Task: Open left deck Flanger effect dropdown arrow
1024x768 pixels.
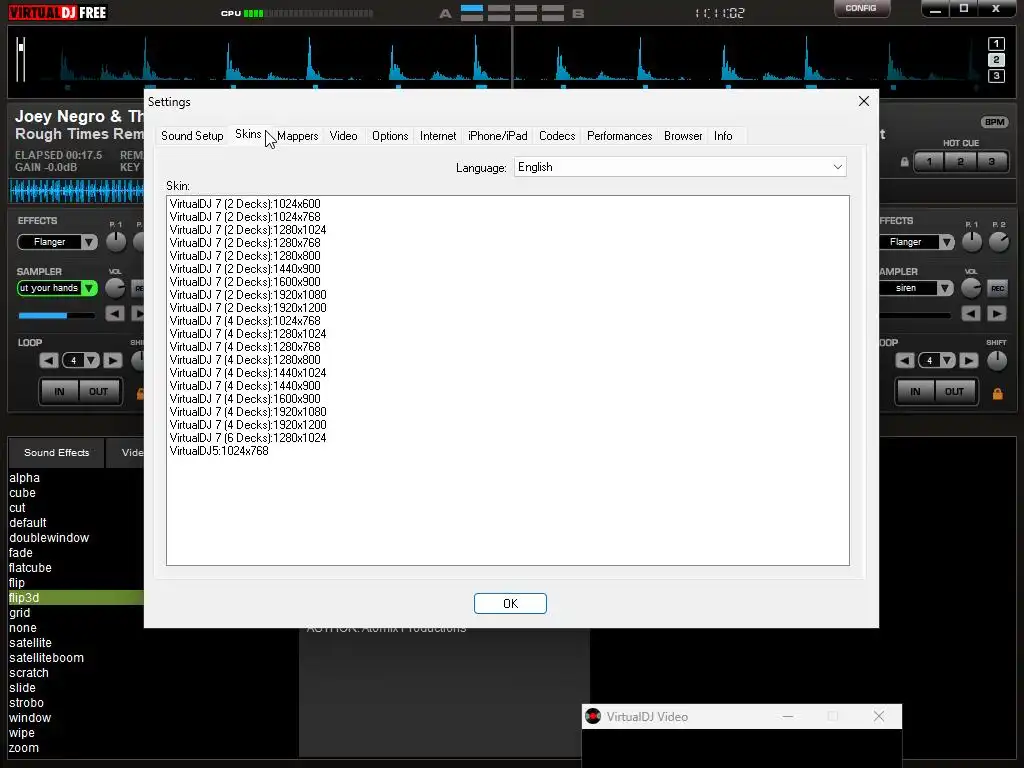Action: 89,242
